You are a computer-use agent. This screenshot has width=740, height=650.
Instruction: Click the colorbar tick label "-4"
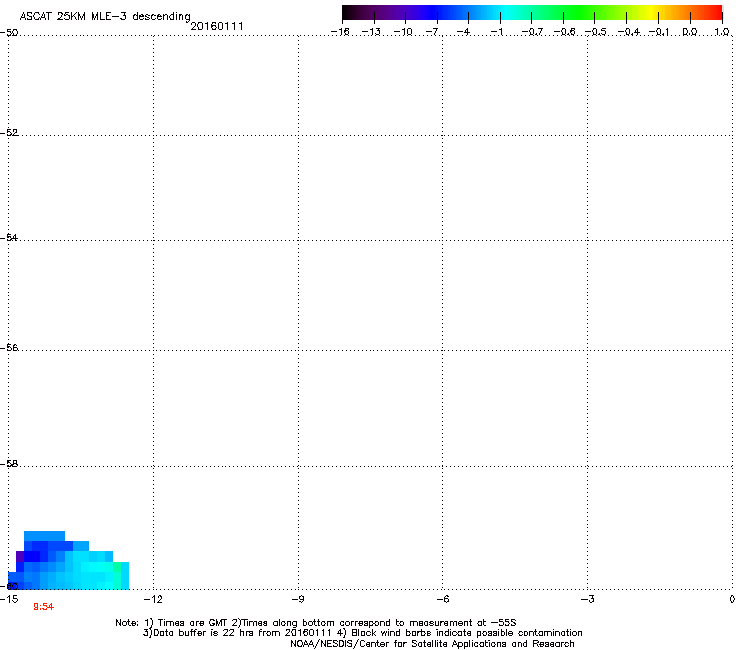pos(464,32)
